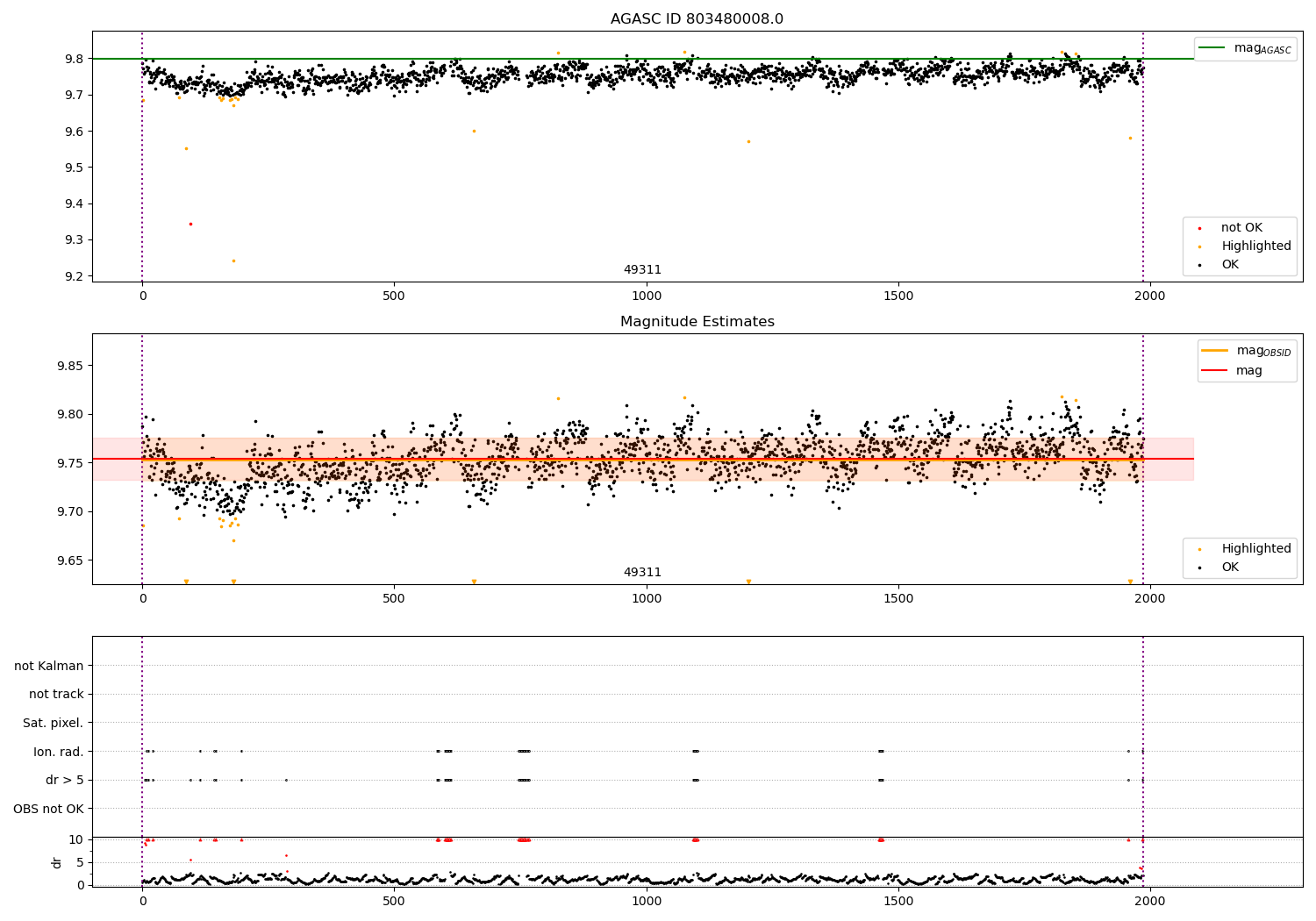Click the 49311 label in the middle plot

(642, 573)
